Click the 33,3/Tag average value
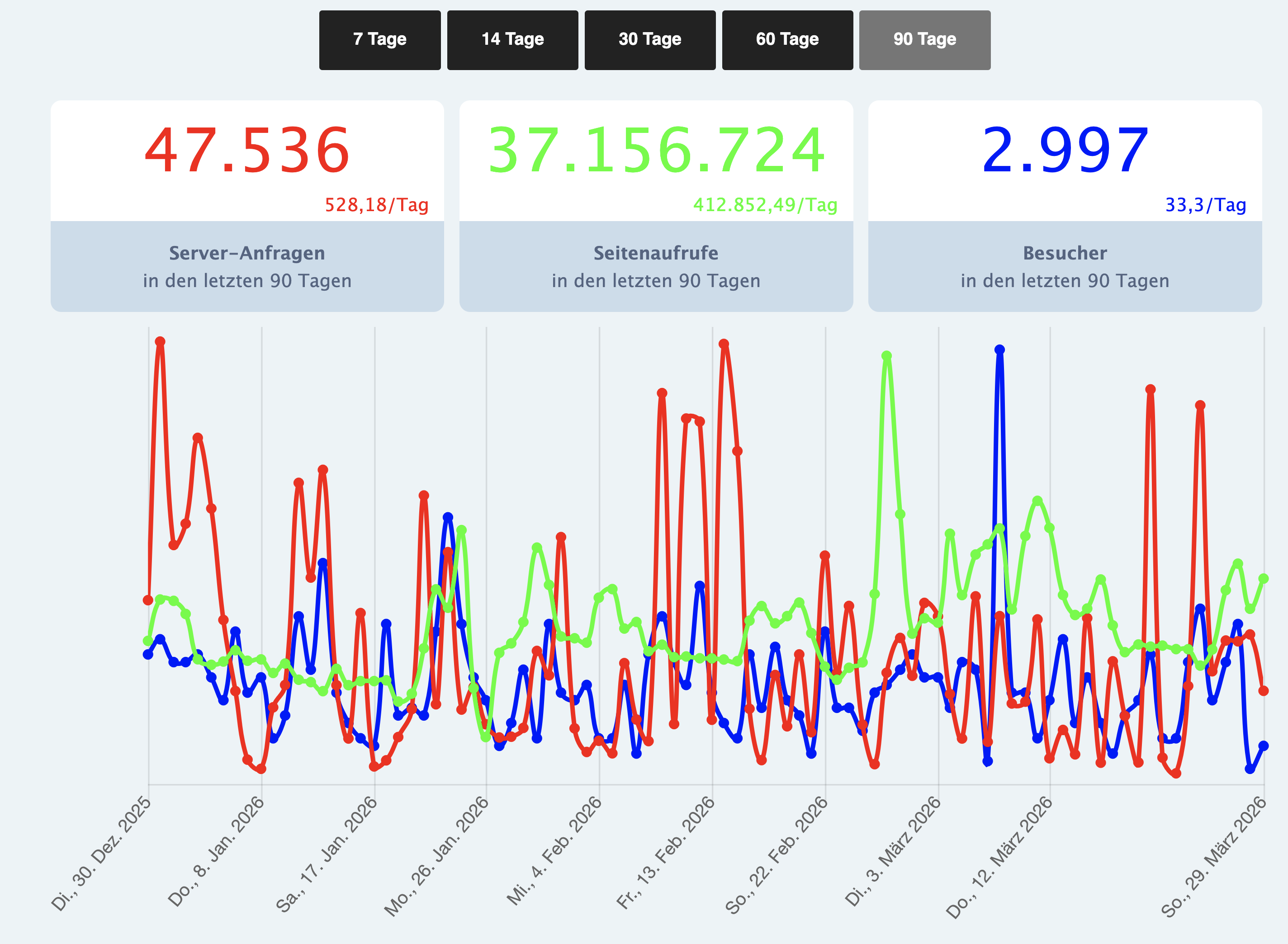 click(x=1205, y=204)
